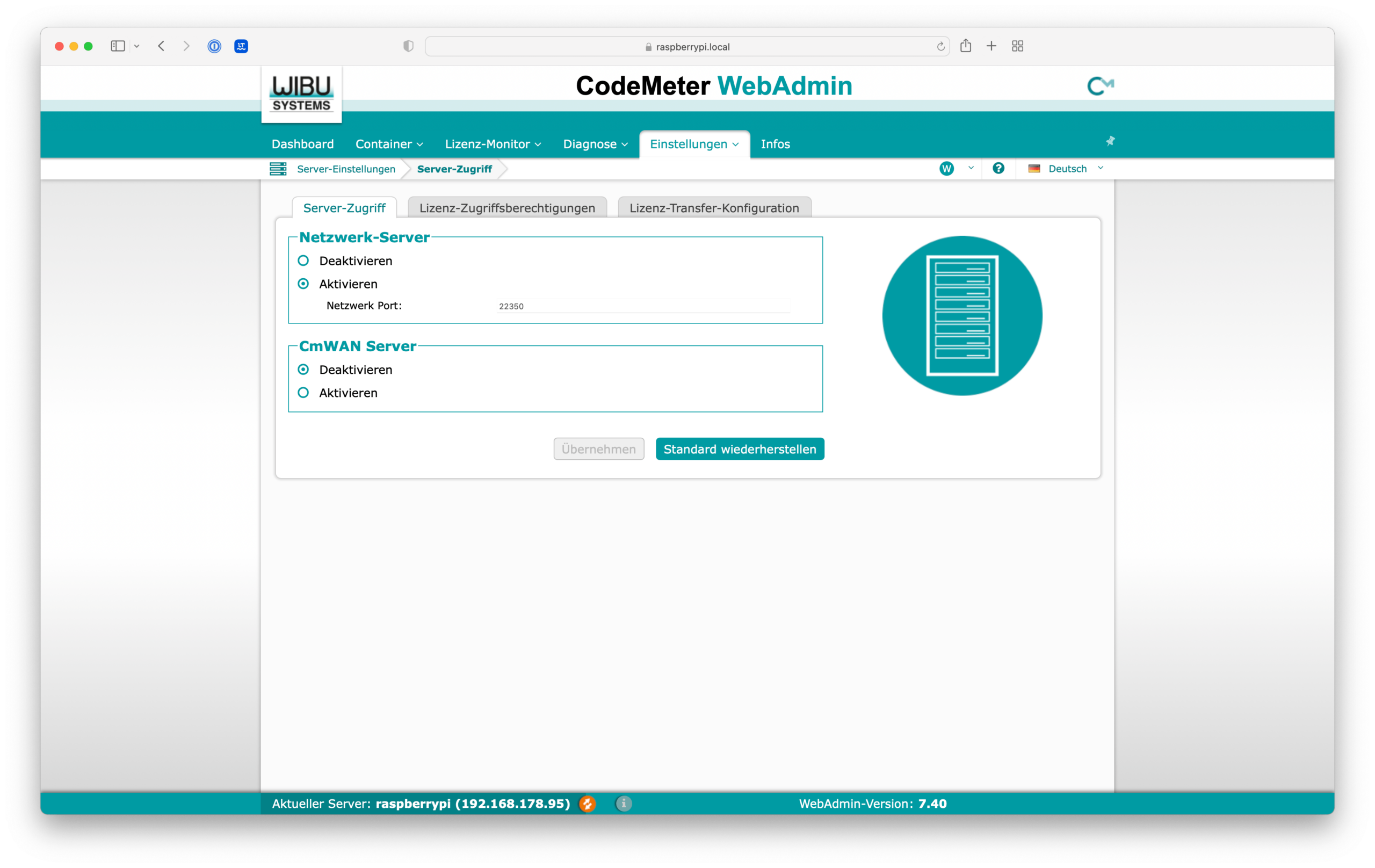Click the help question mark icon

coord(998,169)
